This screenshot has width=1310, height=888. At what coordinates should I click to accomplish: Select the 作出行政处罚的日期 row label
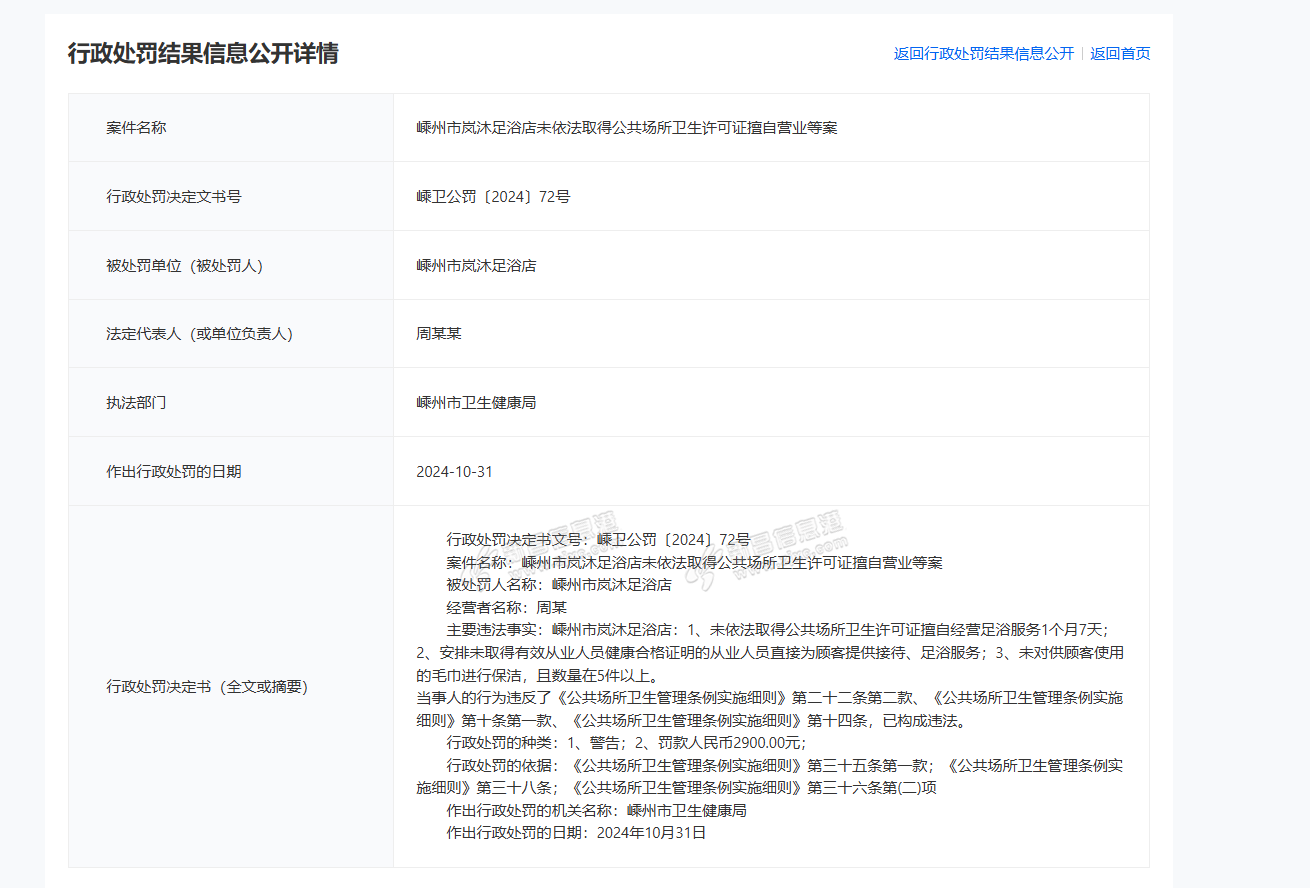[174, 472]
